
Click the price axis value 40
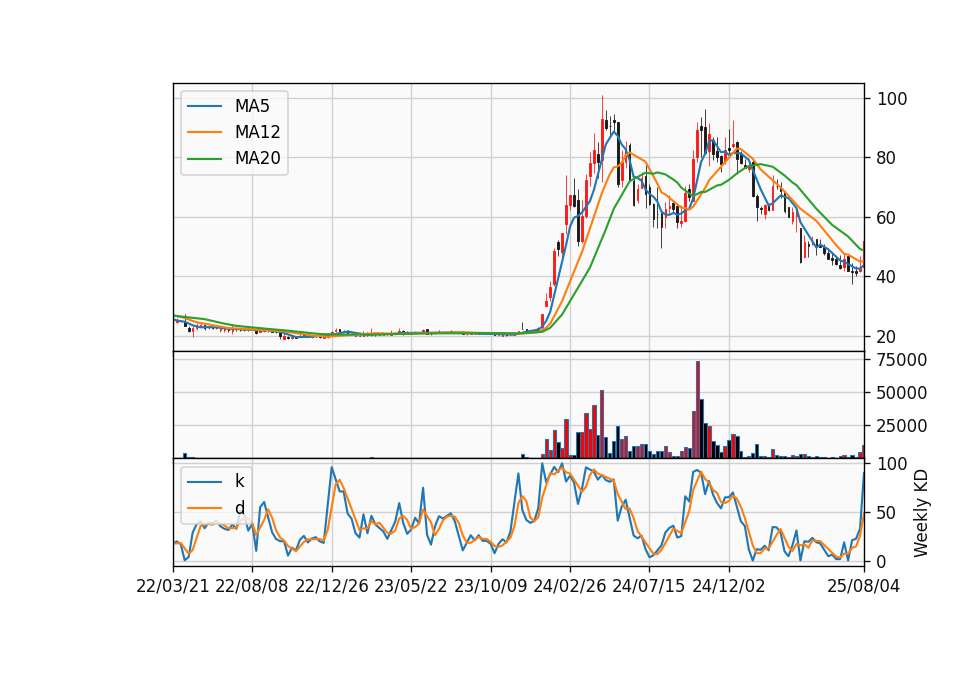coord(886,277)
